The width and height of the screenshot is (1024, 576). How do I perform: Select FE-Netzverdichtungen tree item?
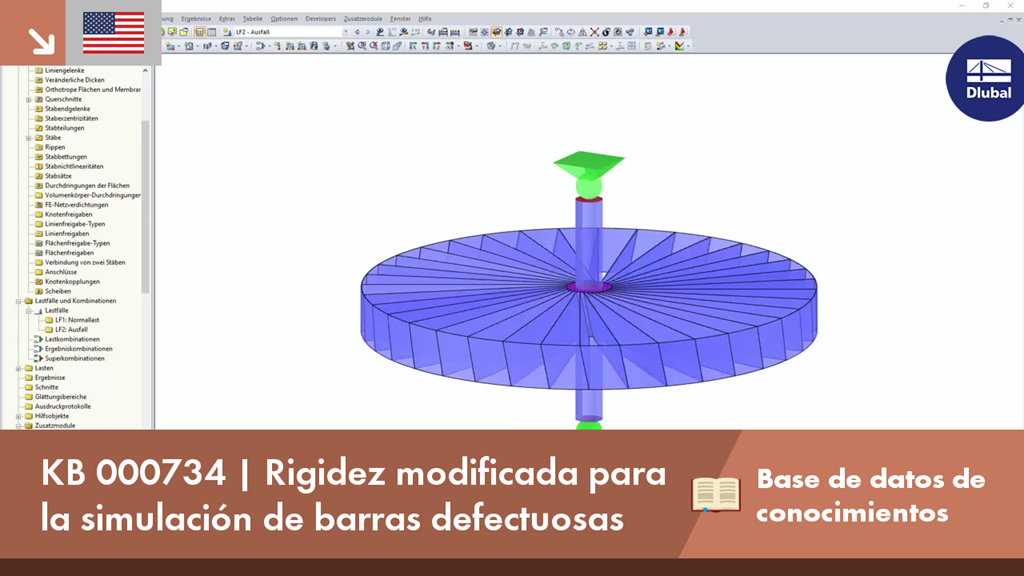(x=76, y=205)
